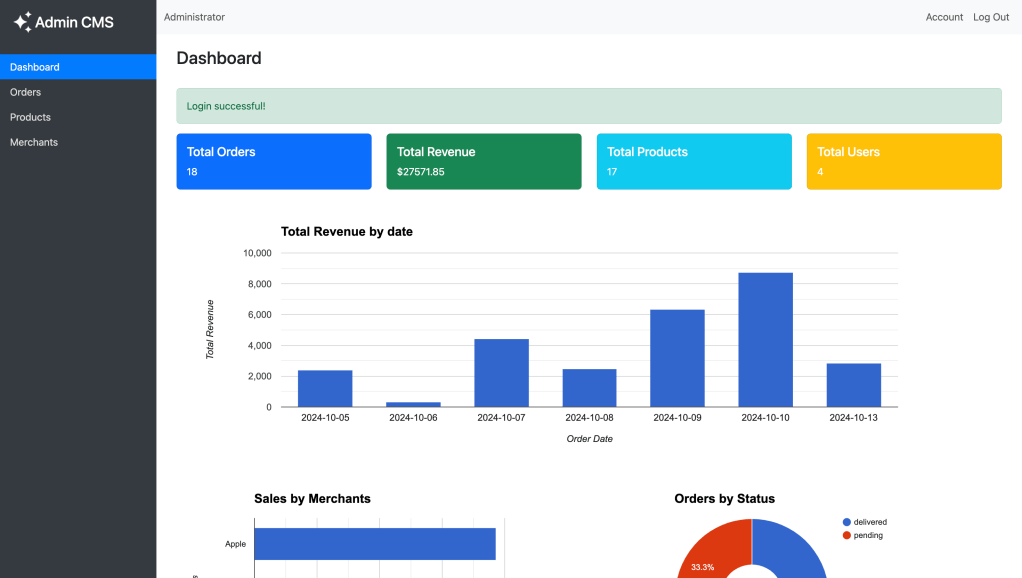Select the 2024-10-09 bar in chart

tap(677, 358)
